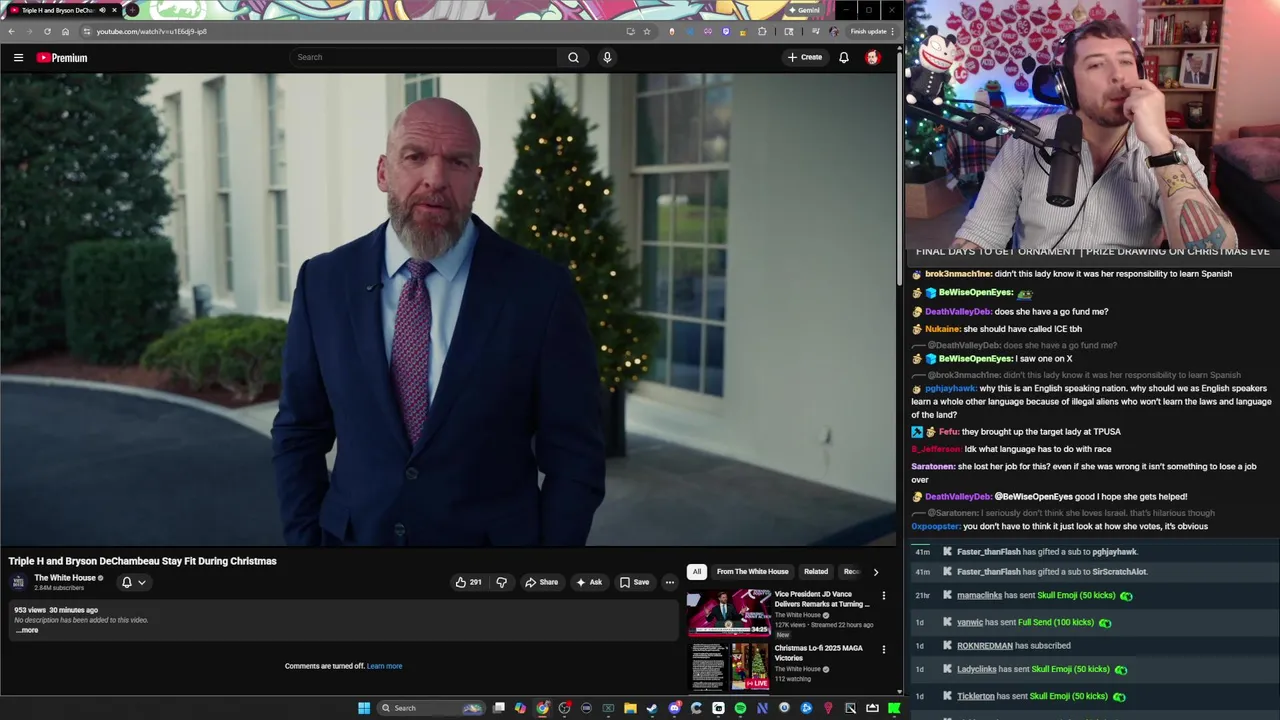Select the From The White House chip
1280x720 pixels.
pos(752,572)
